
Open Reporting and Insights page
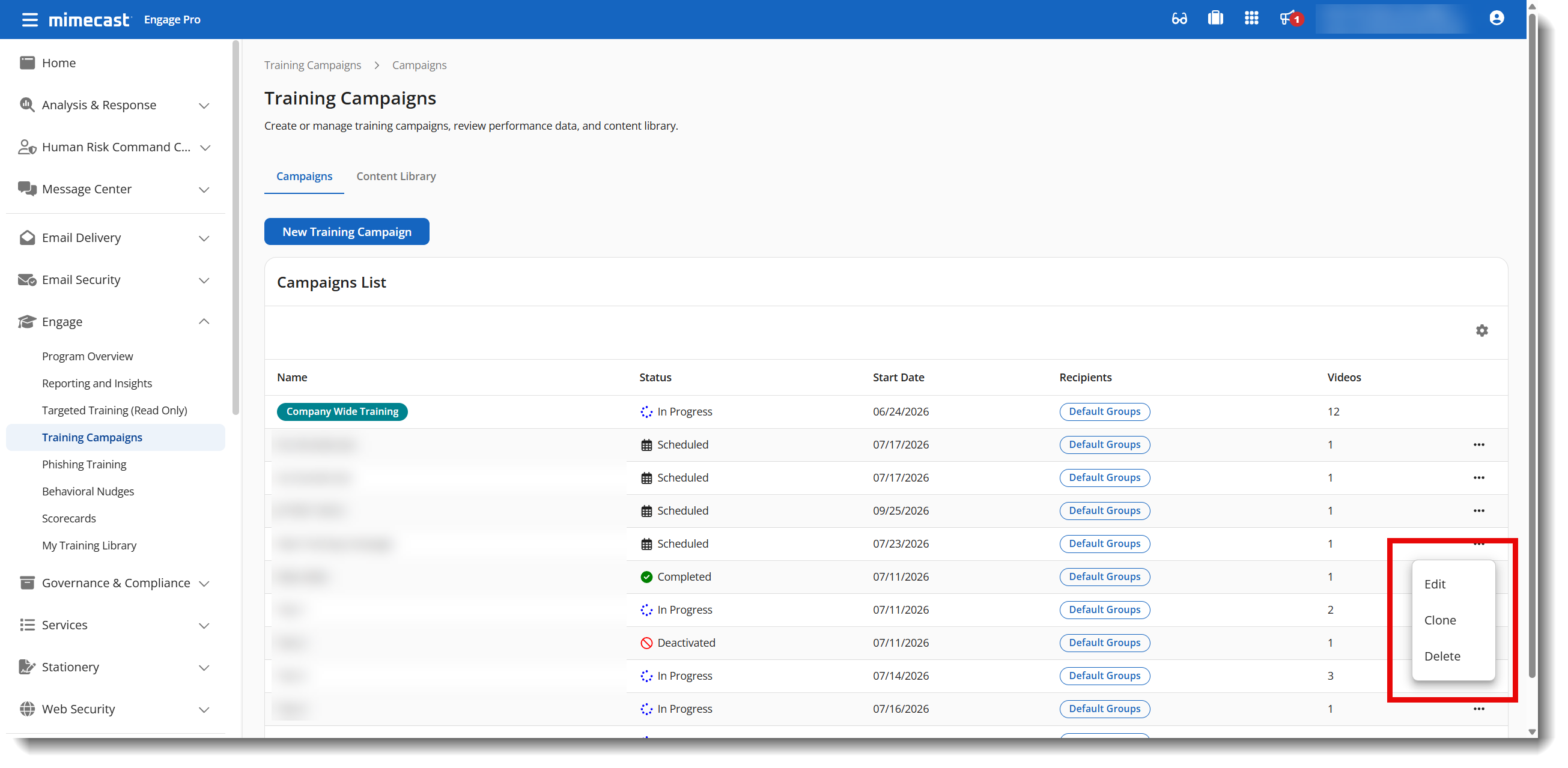[97, 382]
